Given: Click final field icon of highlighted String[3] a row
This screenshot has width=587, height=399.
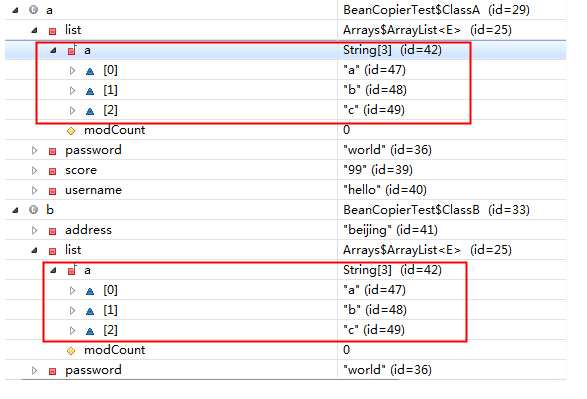Looking at the screenshot, I should [x=72, y=50].
